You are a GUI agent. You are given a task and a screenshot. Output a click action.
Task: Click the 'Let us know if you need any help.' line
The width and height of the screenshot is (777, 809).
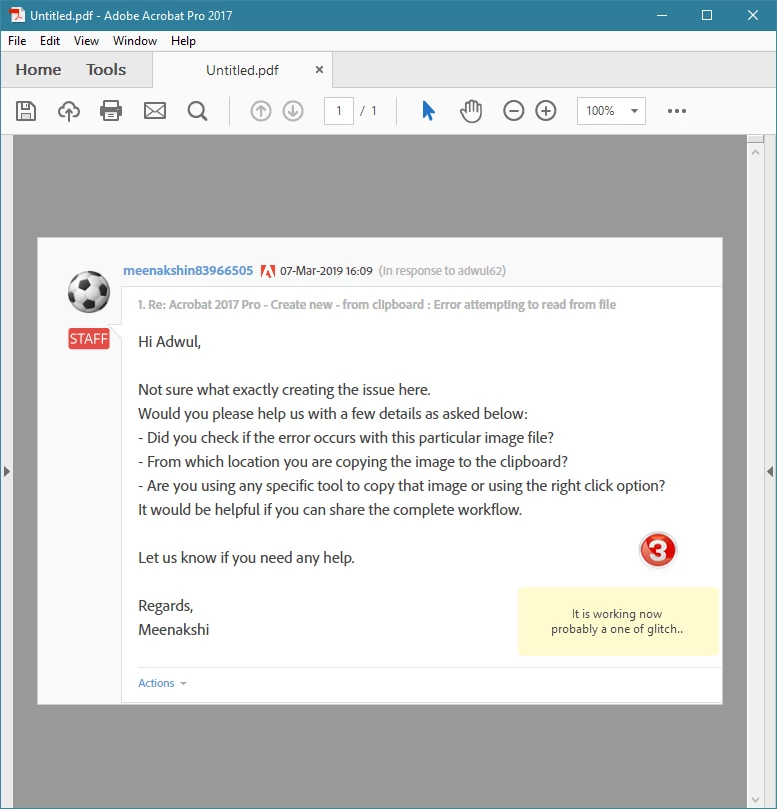point(246,558)
